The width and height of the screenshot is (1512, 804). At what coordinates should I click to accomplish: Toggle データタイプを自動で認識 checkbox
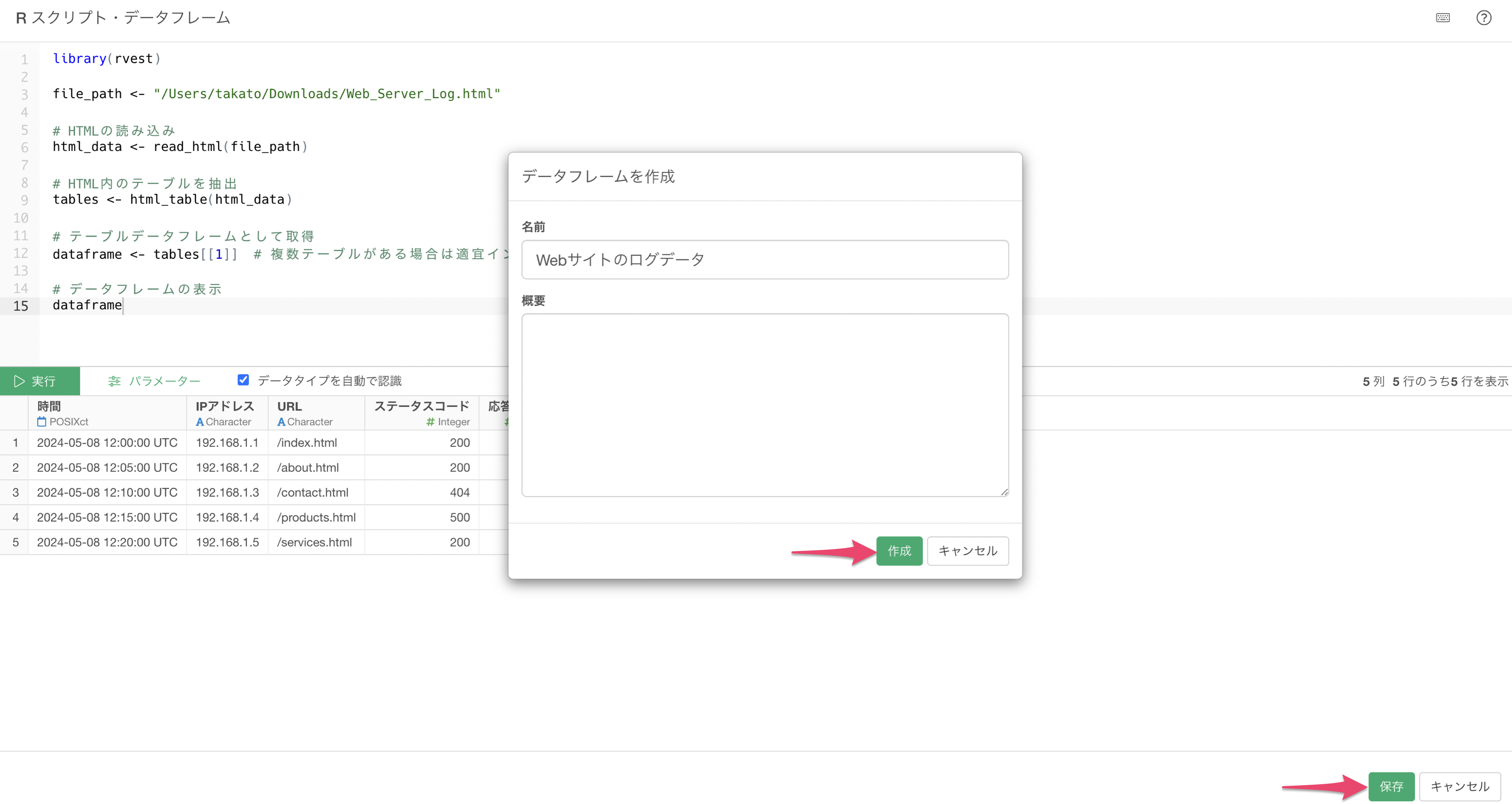point(243,380)
